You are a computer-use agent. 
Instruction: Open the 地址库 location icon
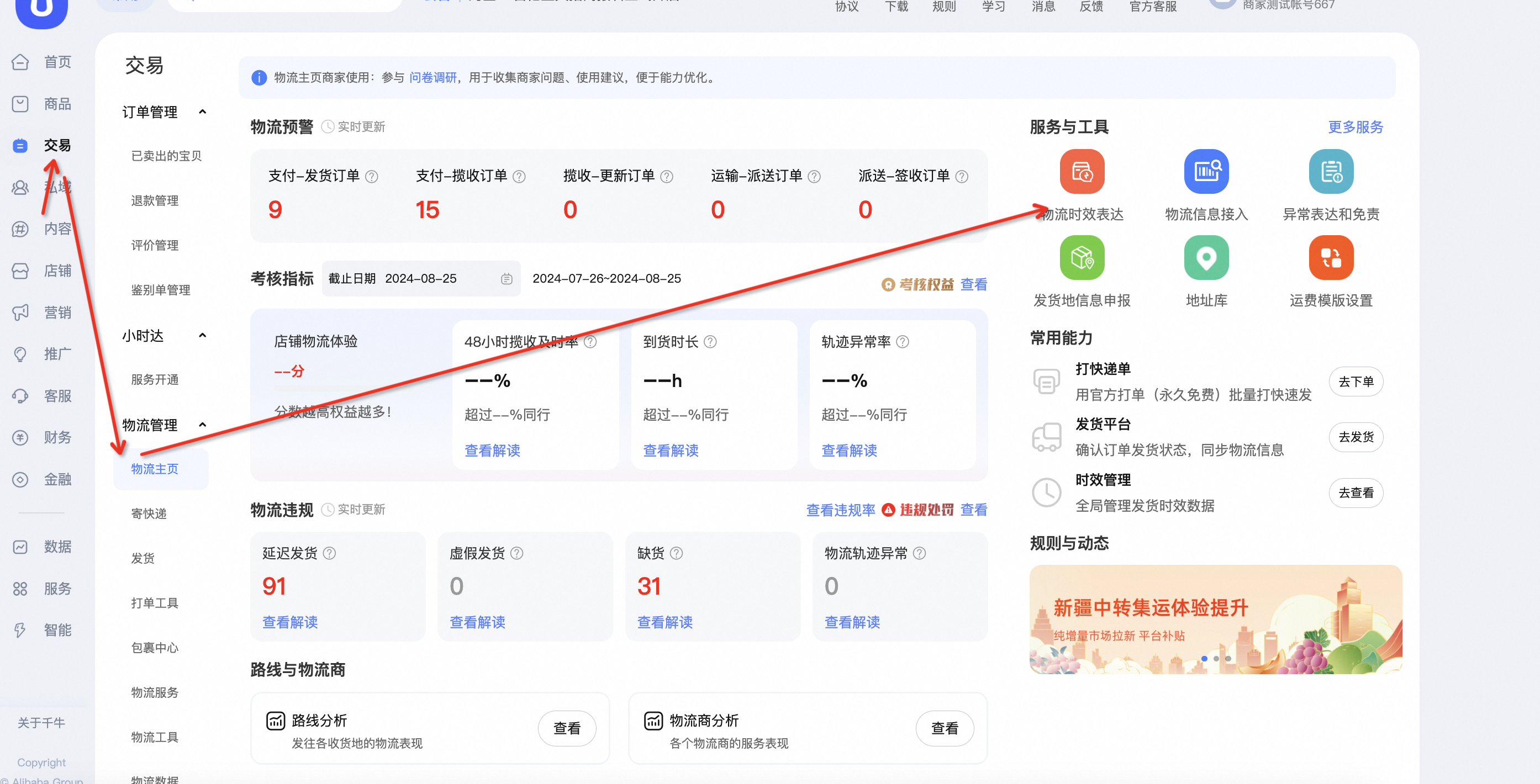(x=1206, y=257)
